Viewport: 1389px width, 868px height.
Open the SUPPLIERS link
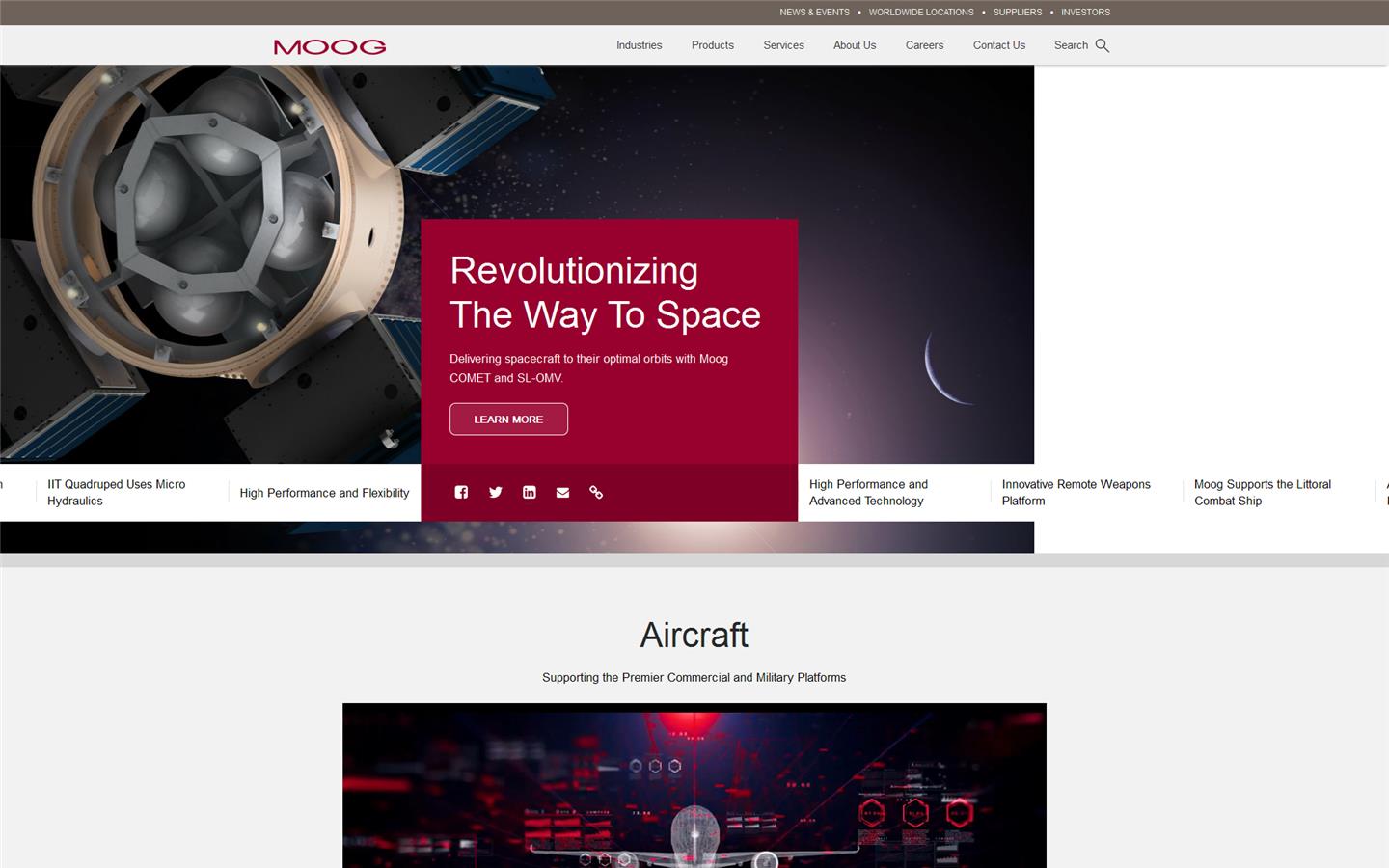[x=1018, y=13]
